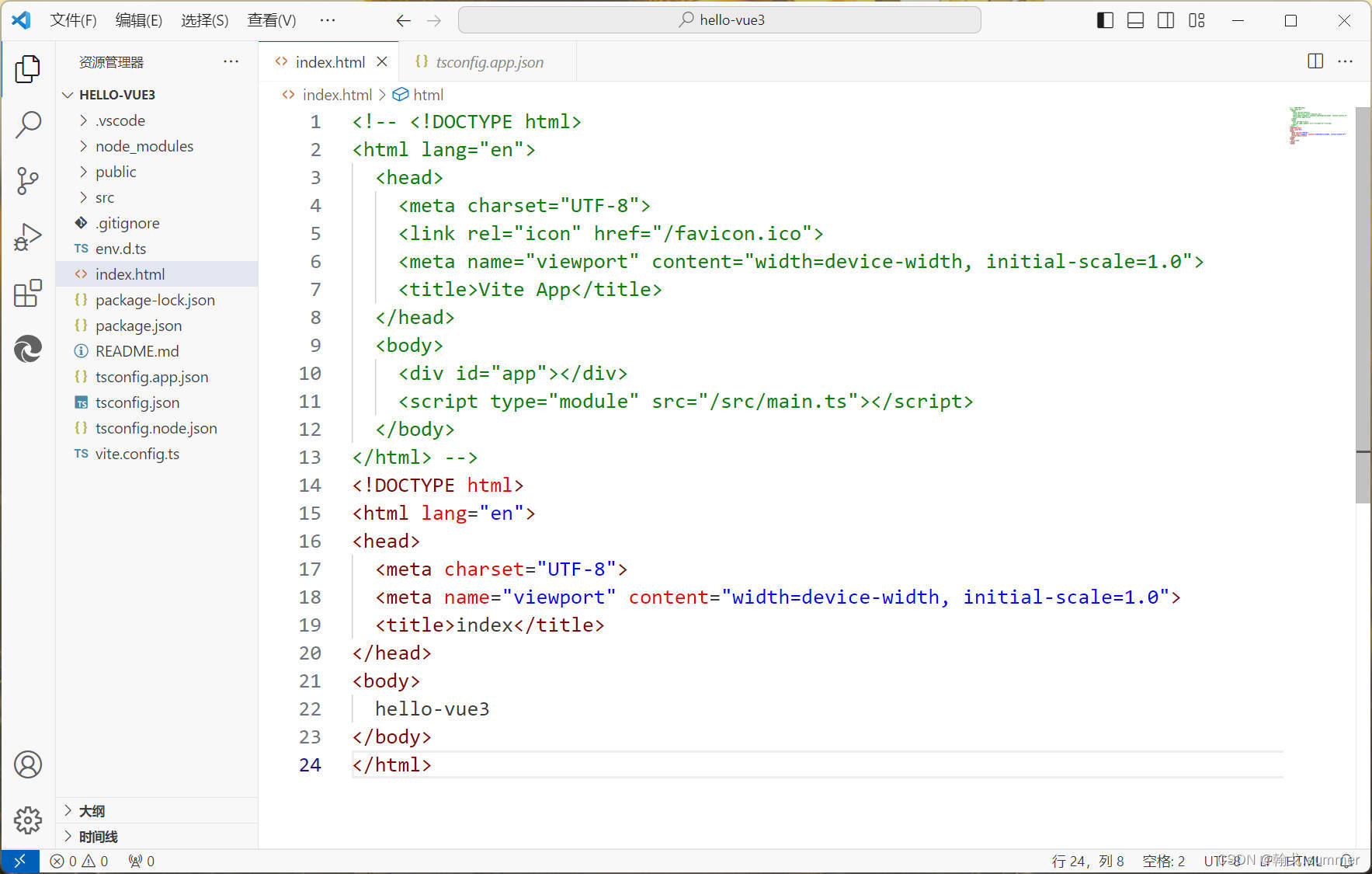Toggle the secondary side bar

click(1165, 20)
